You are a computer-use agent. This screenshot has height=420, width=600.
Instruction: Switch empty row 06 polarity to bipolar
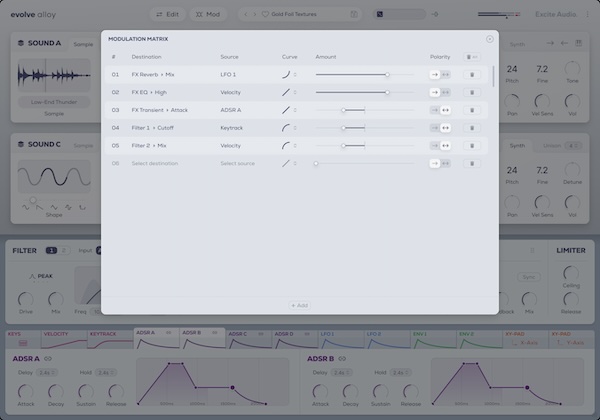pos(445,163)
